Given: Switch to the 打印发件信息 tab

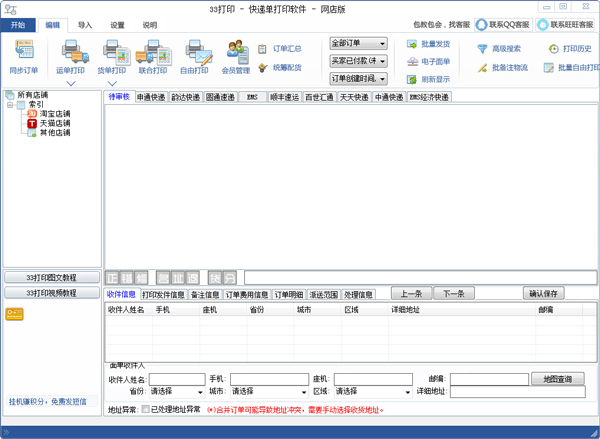Looking at the screenshot, I should pos(163,294).
